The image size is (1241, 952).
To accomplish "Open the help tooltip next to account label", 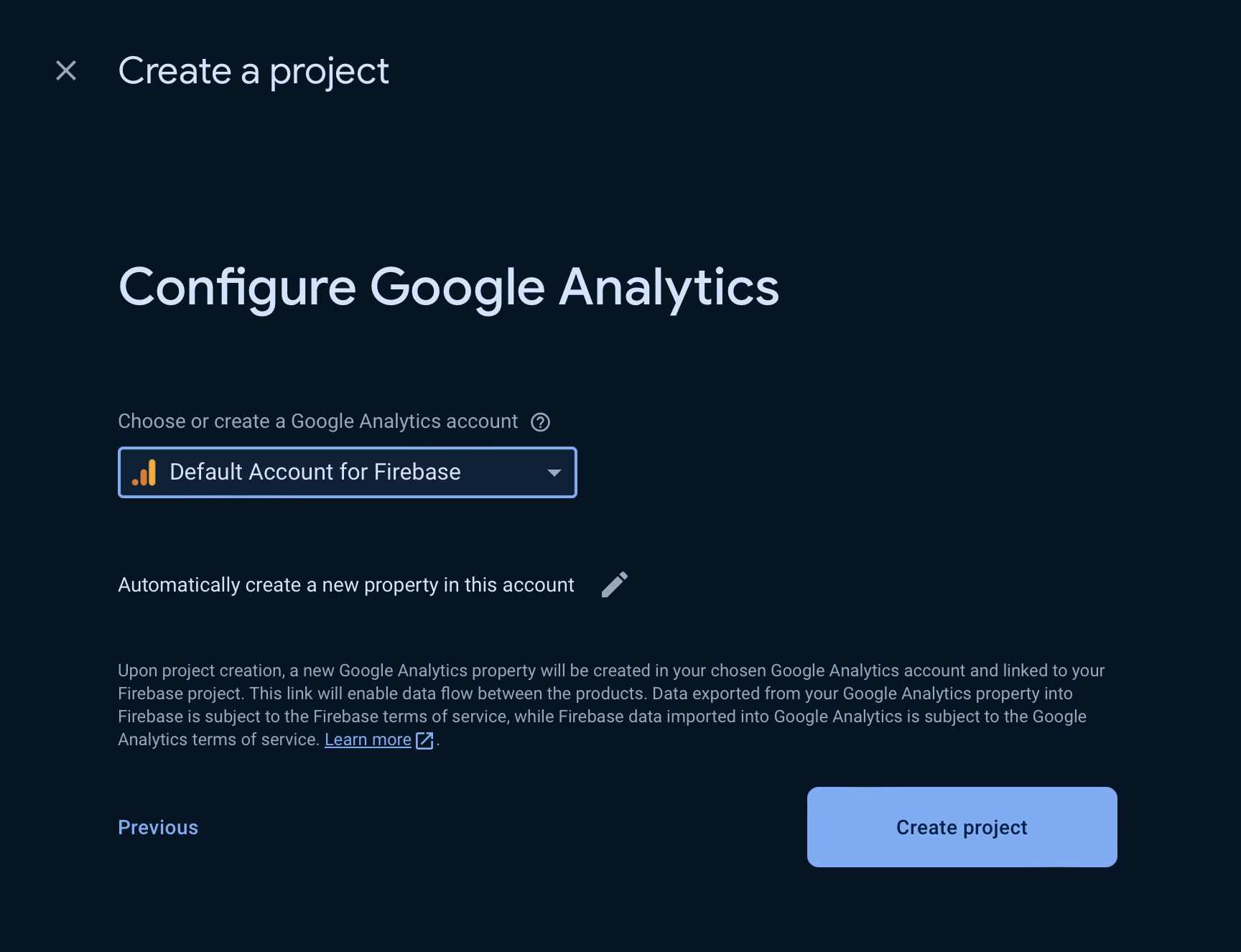I will [x=540, y=421].
